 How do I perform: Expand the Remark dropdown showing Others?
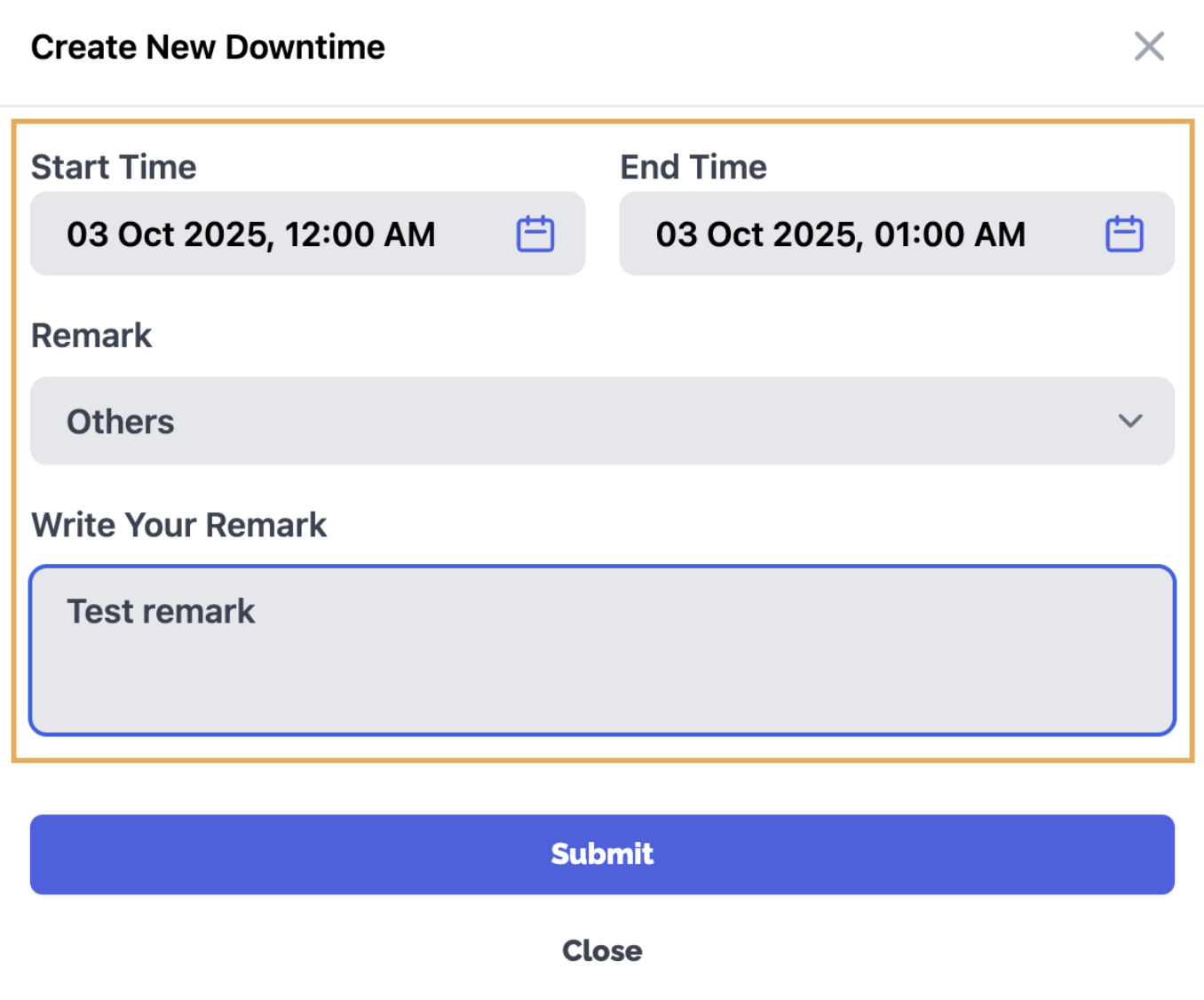point(603,421)
